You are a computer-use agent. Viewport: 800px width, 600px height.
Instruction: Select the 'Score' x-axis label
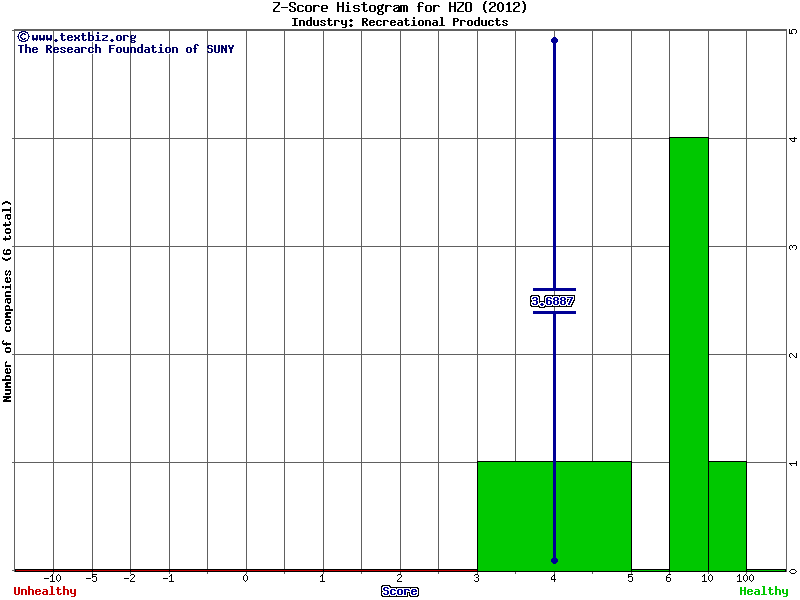[399, 591]
